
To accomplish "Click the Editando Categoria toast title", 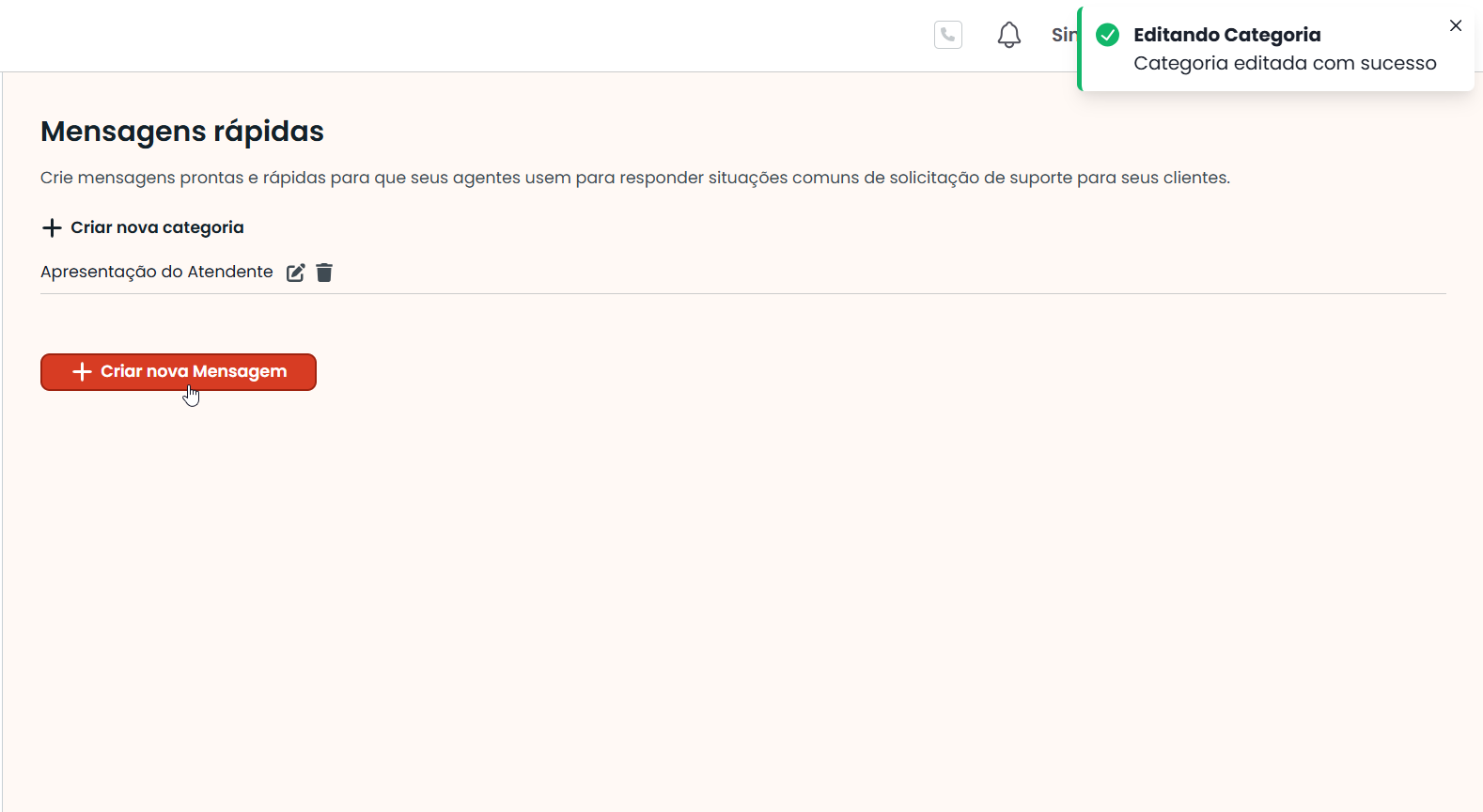I will 1226,35.
